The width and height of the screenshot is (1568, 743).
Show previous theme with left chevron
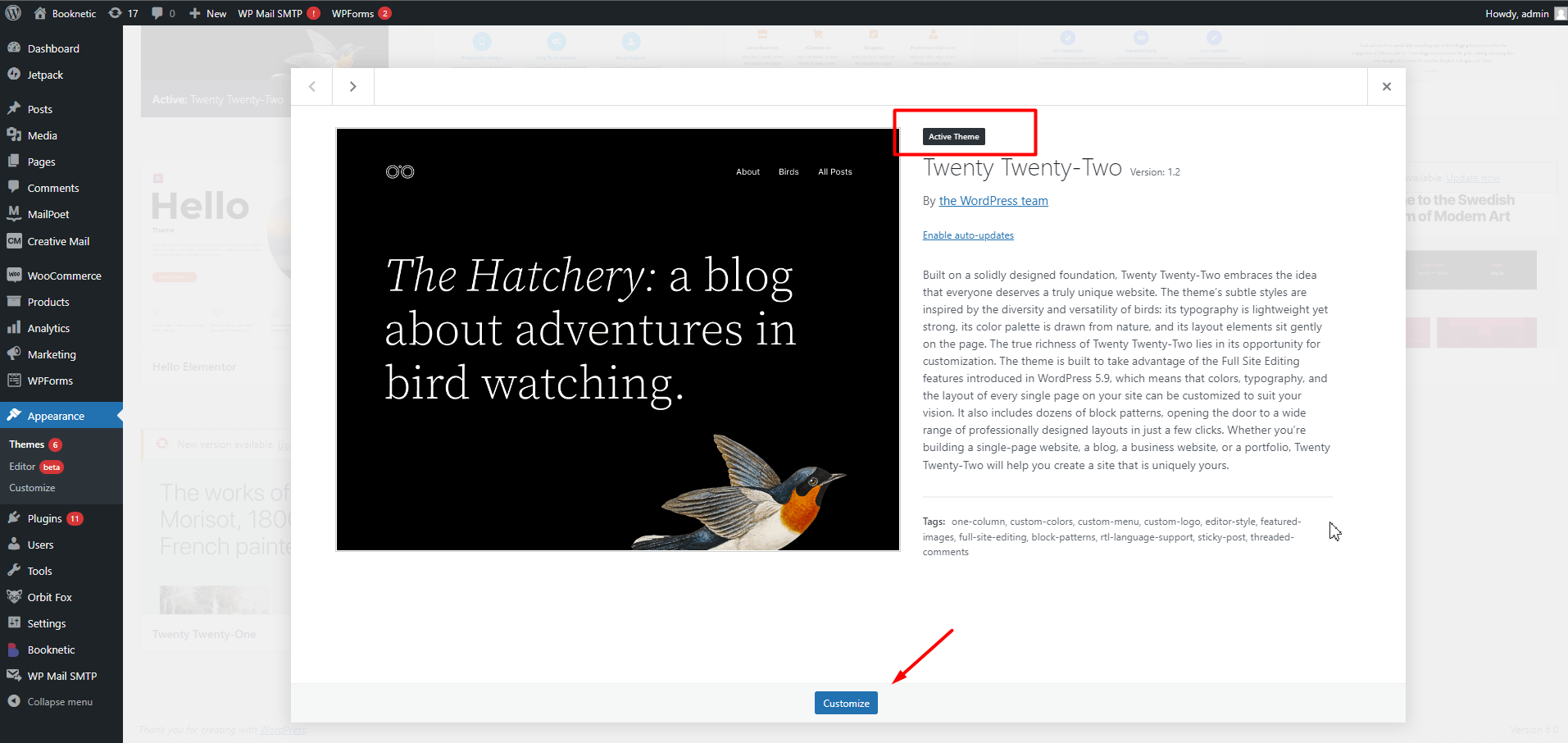point(311,86)
